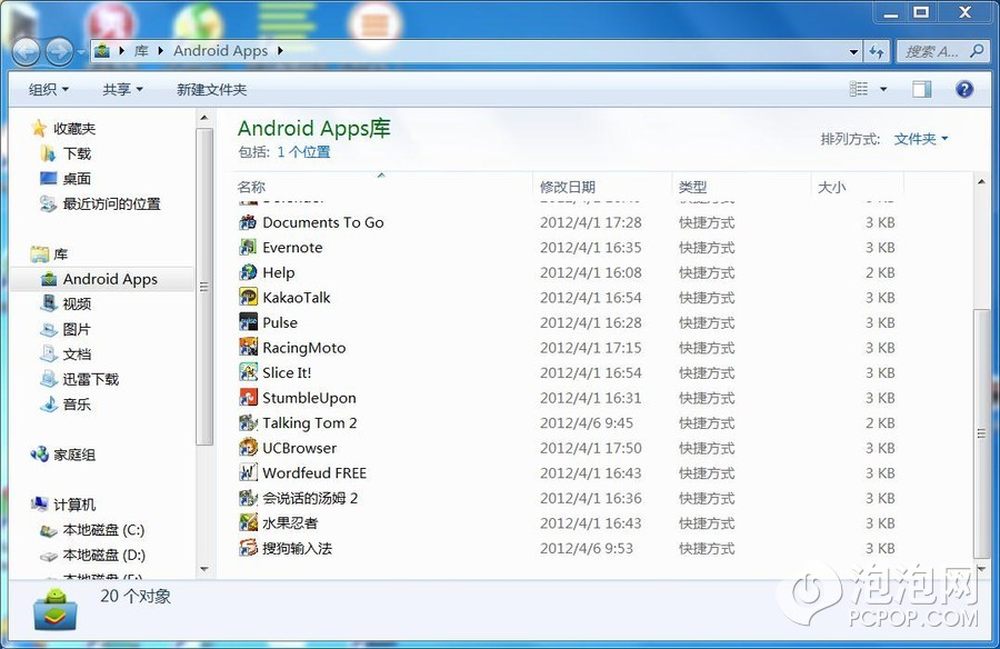Select 本地磁盘 (C:) in the sidebar
The width and height of the screenshot is (1000, 649).
click(103, 530)
